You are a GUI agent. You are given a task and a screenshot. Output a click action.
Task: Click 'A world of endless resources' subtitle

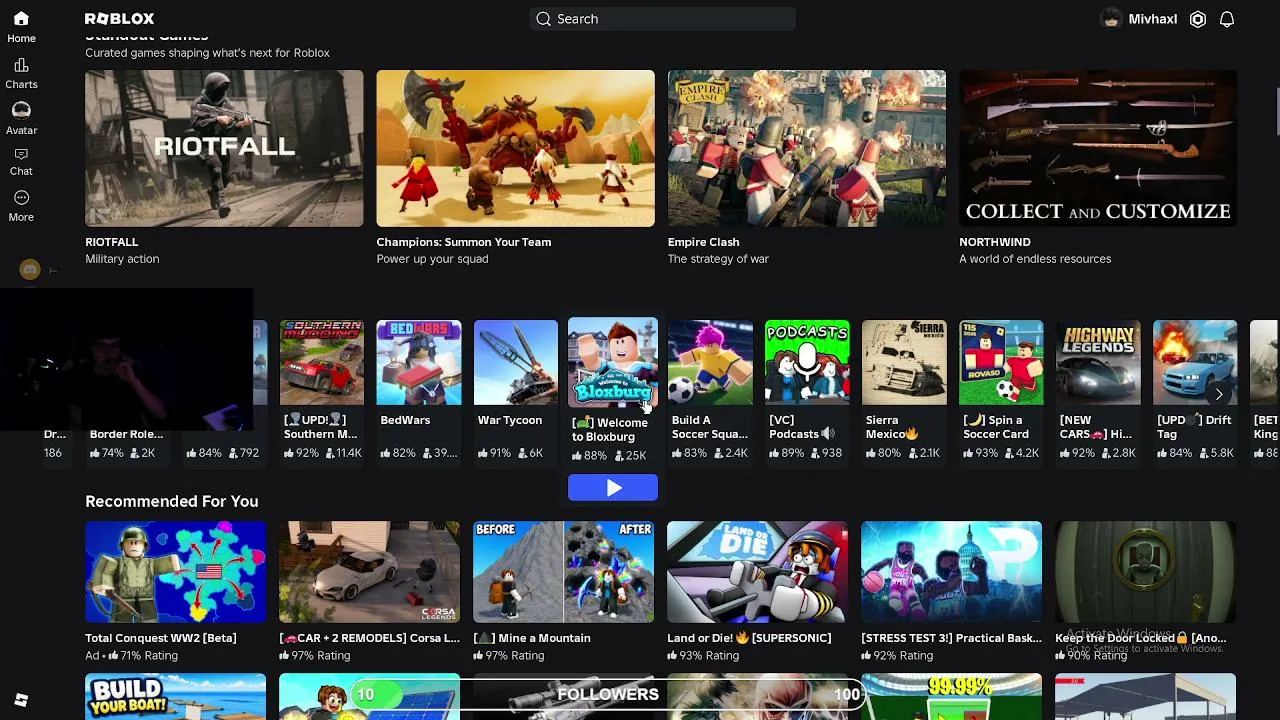[1035, 259]
